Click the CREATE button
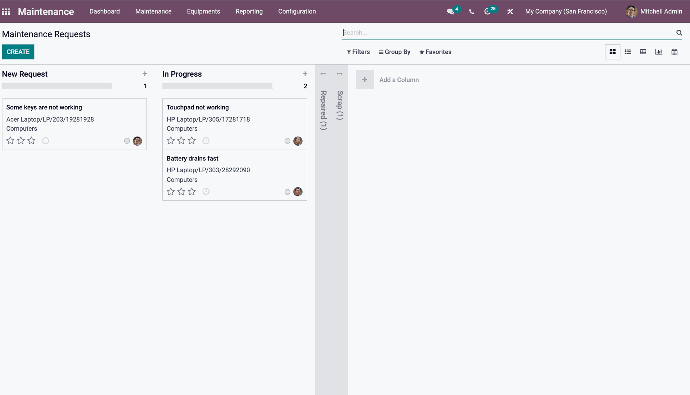Viewport: 690px width, 395px height. (18, 52)
